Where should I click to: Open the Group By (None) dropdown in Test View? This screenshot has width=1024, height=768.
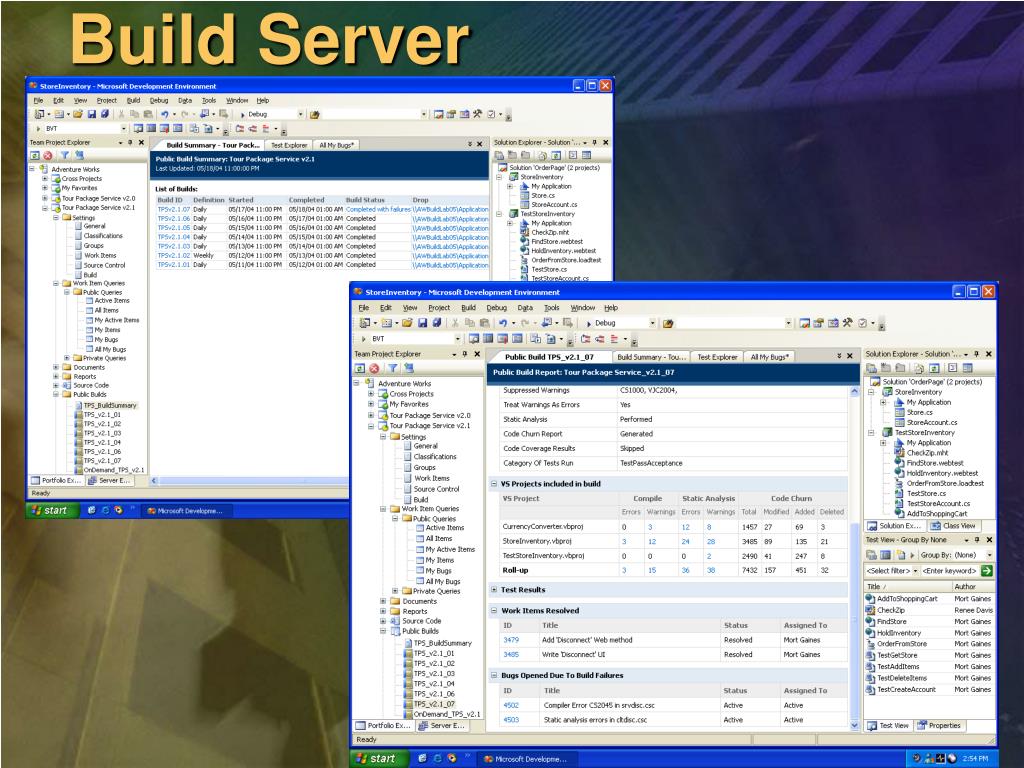coord(989,555)
